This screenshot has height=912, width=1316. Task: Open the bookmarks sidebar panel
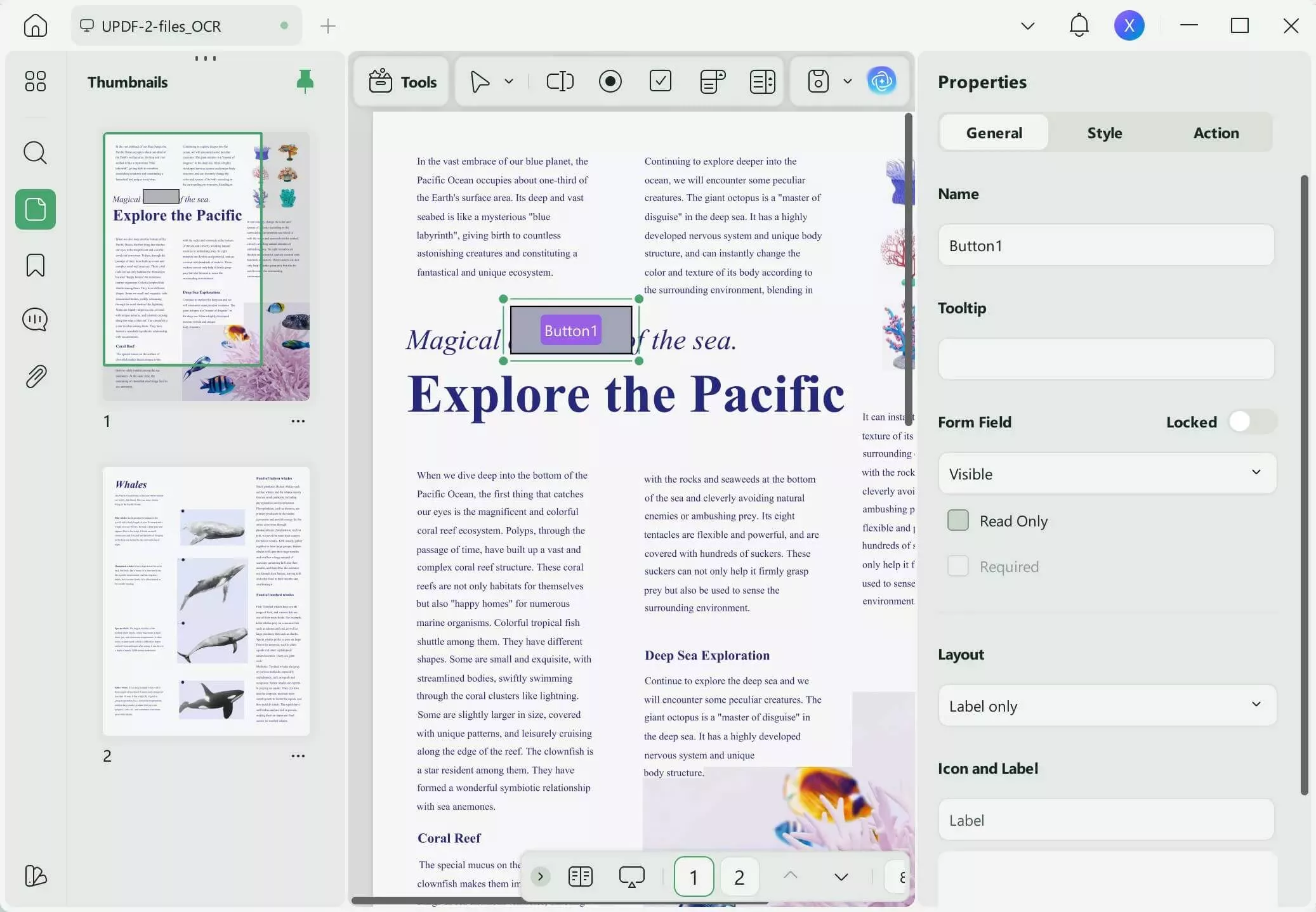36,265
